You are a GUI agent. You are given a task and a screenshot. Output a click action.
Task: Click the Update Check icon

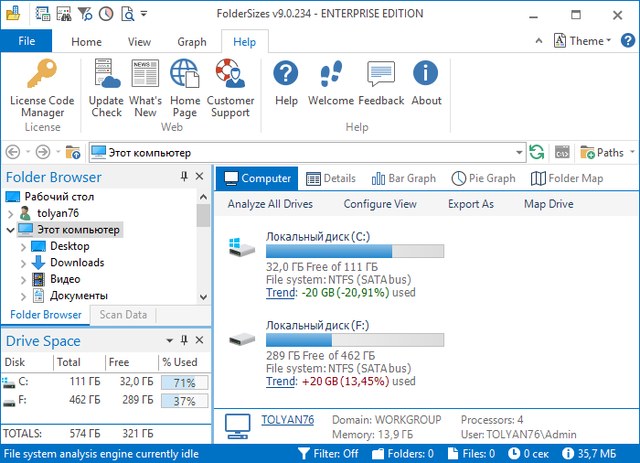pyautogui.click(x=106, y=76)
